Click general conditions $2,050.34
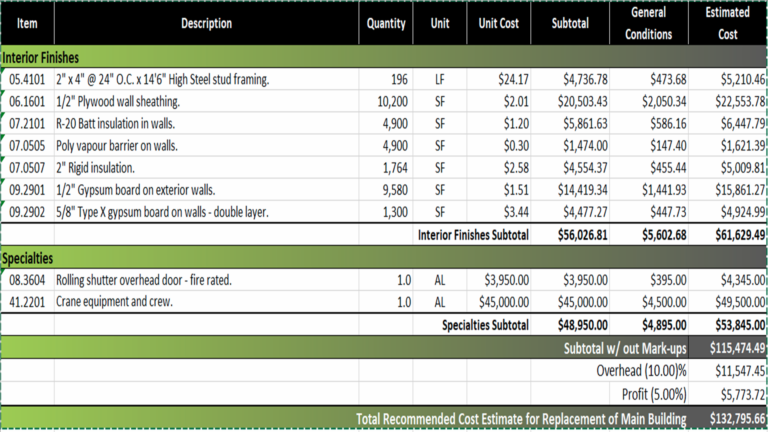 click(x=664, y=101)
